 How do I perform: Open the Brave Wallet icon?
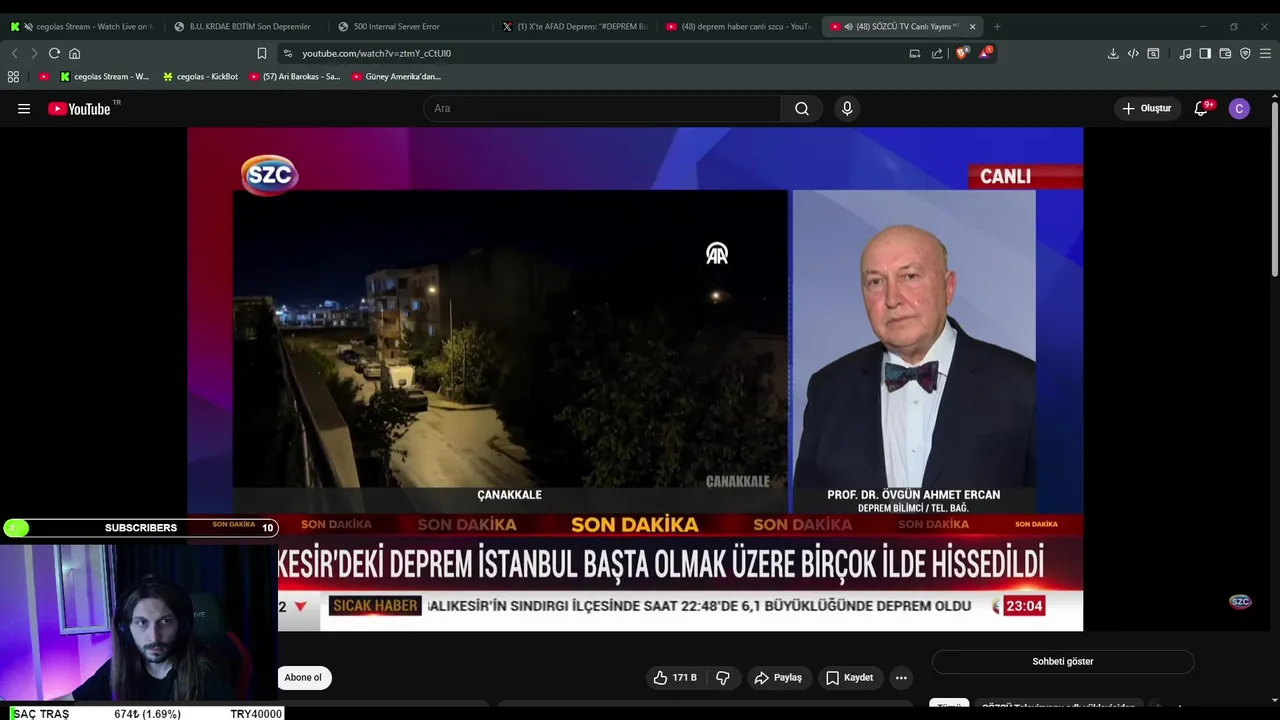click(x=1225, y=53)
